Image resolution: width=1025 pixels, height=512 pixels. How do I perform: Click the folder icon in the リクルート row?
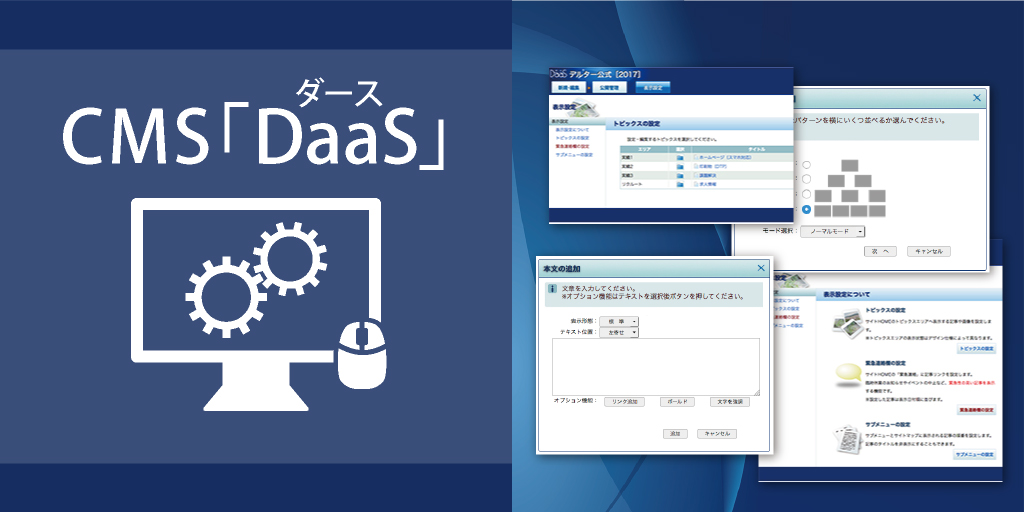click(679, 185)
